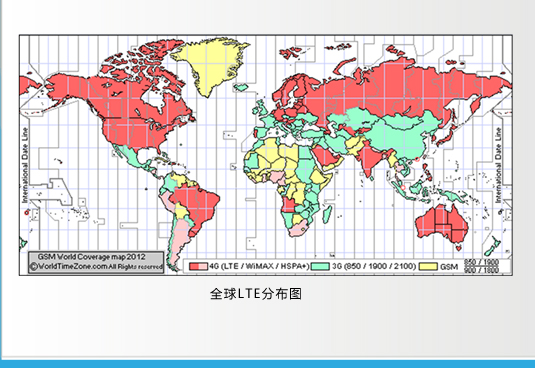Select the 4G (LTE / WiMAX / HSPA+) legend label
The height and width of the screenshot is (368, 535).
click(259, 266)
